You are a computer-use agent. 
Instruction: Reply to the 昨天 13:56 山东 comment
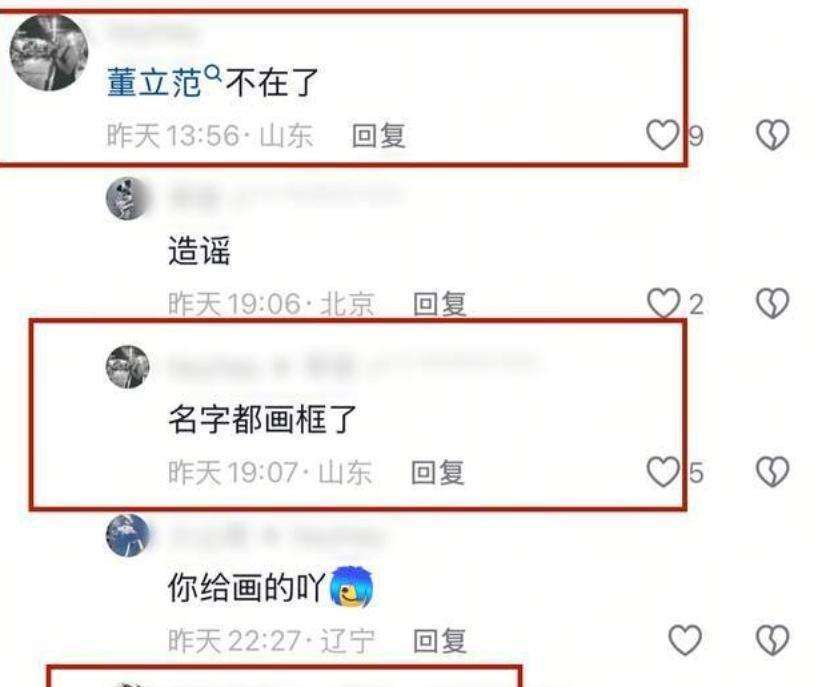[378, 136]
